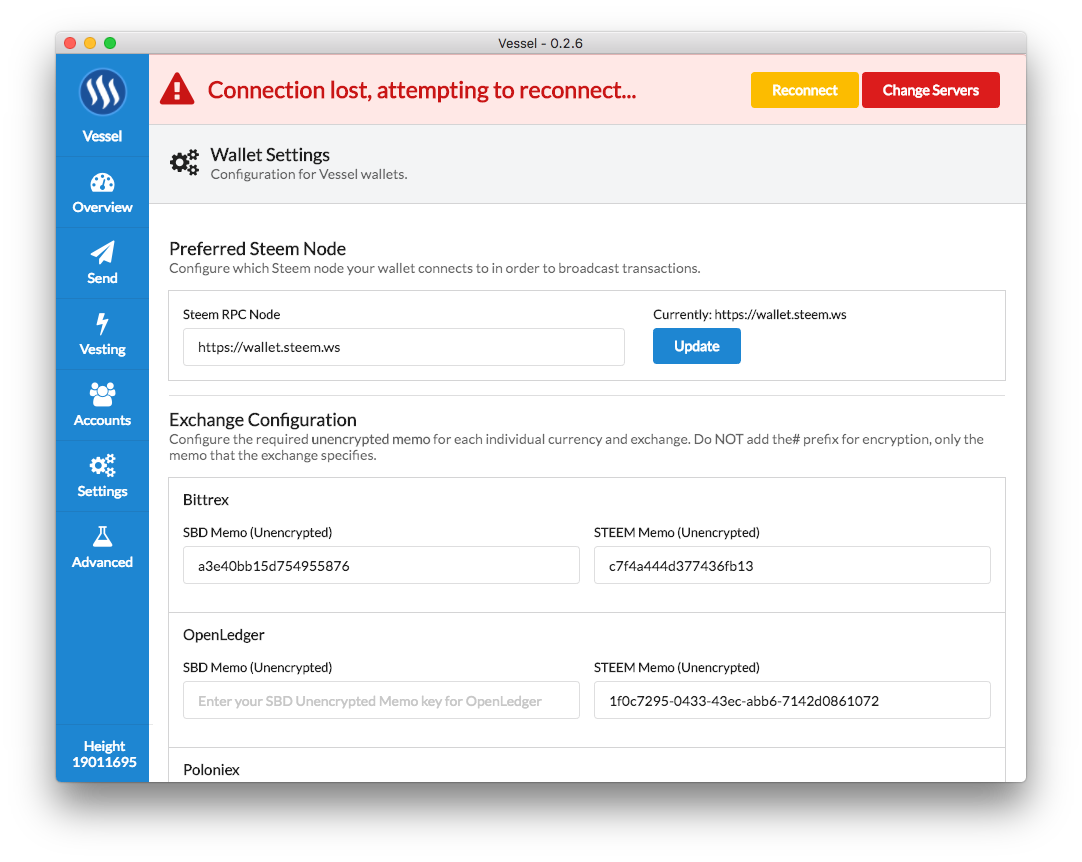1082x862 pixels.
Task: Click the Vessel label in the sidebar
Action: pyautogui.click(x=102, y=136)
